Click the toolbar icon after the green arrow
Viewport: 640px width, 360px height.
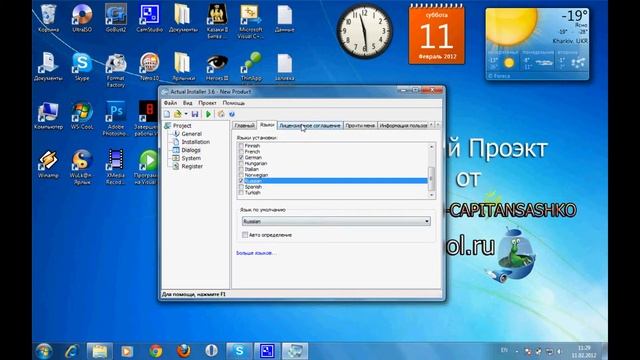pyautogui.click(x=221, y=114)
